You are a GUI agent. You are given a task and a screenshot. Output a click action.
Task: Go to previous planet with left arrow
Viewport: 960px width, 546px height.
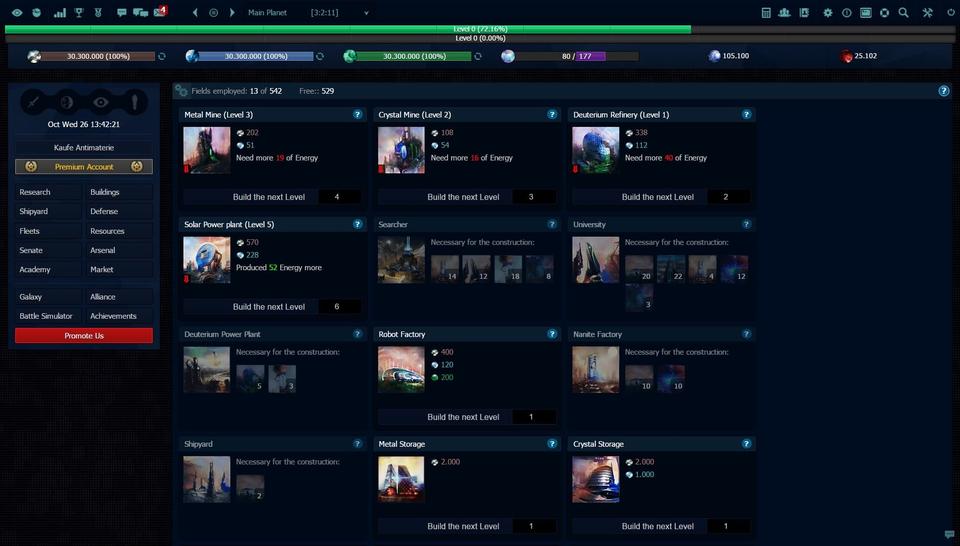[x=195, y=13]
